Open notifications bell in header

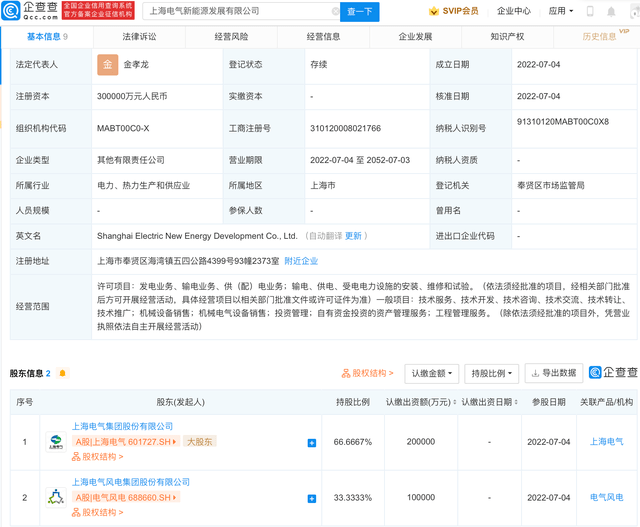tap(611, 11)
